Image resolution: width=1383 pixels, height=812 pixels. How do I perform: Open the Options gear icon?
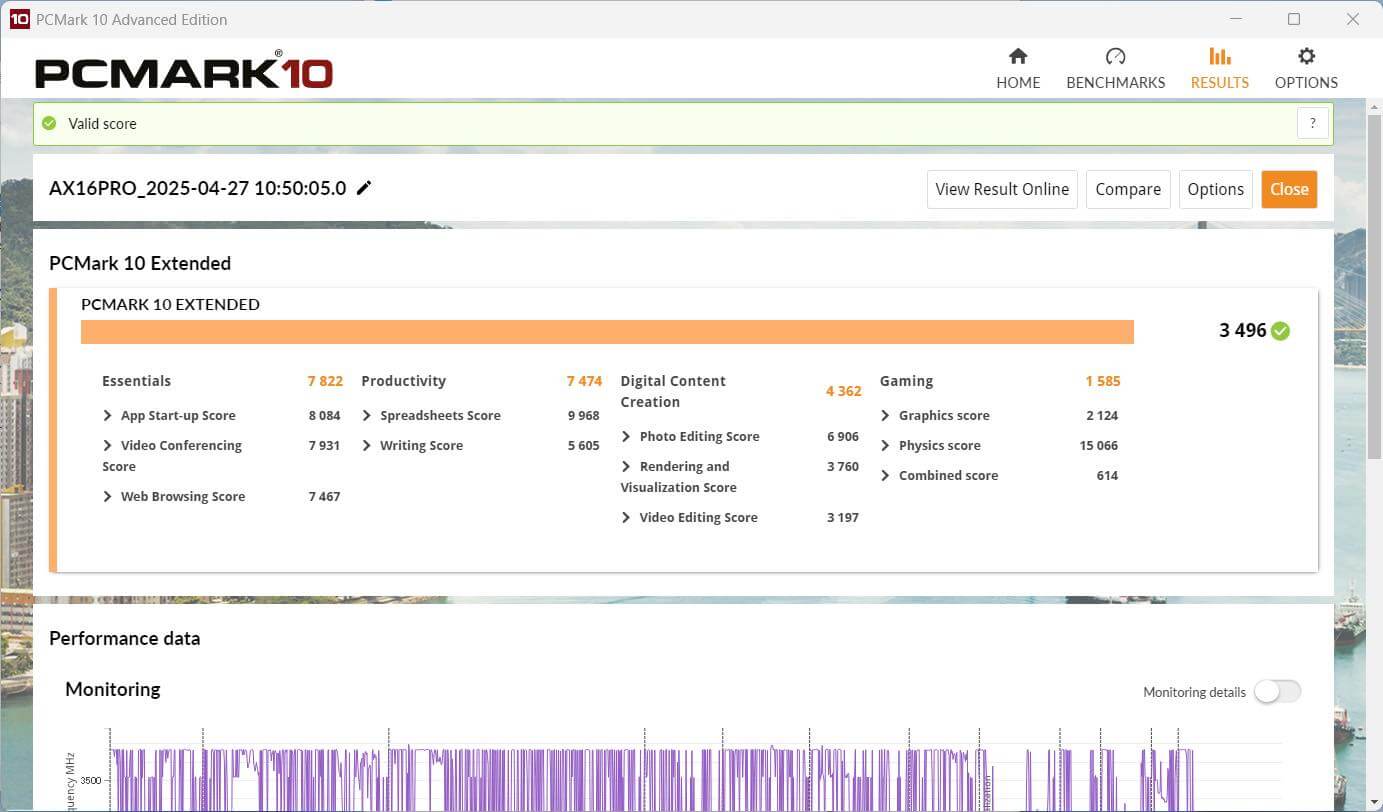pyautogui.click(x=1306, y=56)
